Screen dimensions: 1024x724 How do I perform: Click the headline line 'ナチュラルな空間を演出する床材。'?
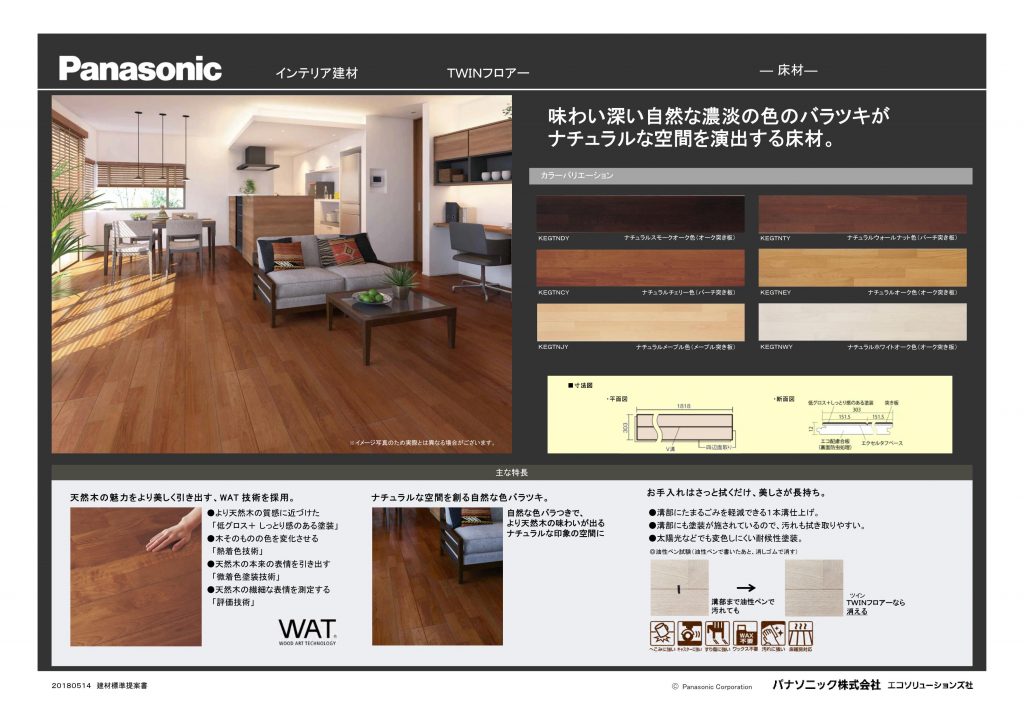coord(692,139)
